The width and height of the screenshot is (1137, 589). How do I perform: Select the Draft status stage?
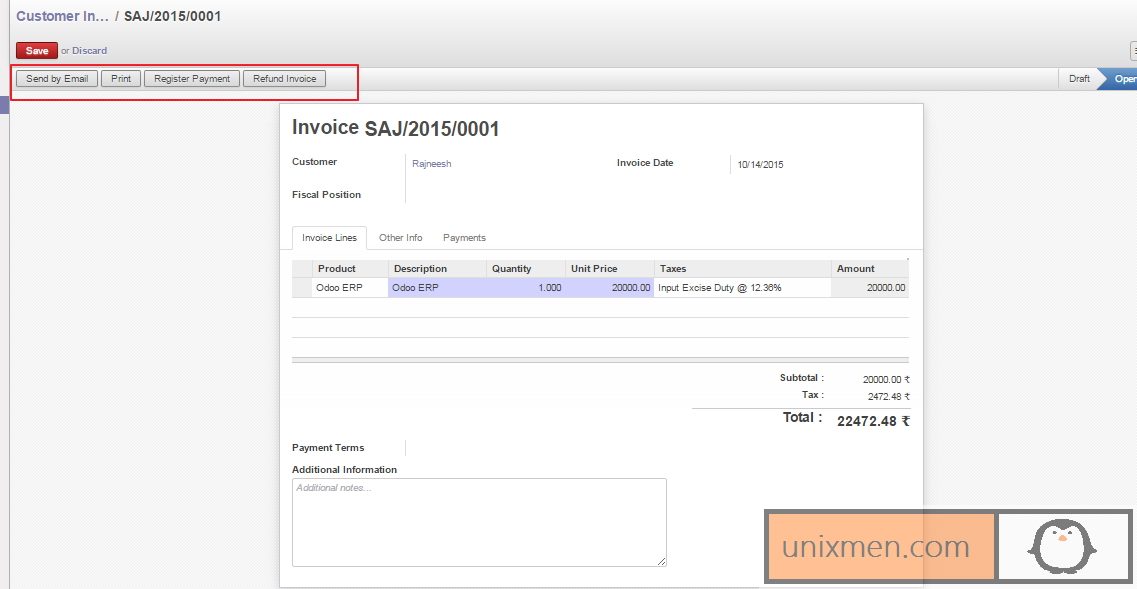(1079, 79)
